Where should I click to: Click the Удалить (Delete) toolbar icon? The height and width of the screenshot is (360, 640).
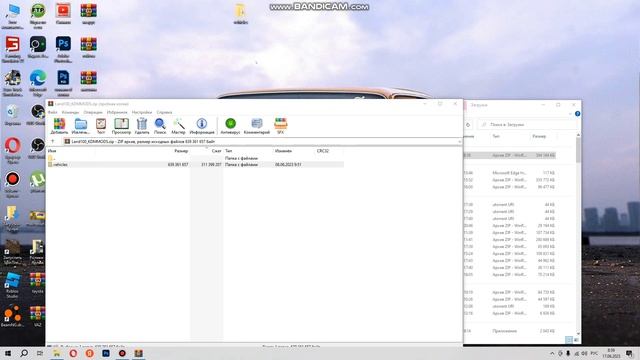[x=142, y=126]
